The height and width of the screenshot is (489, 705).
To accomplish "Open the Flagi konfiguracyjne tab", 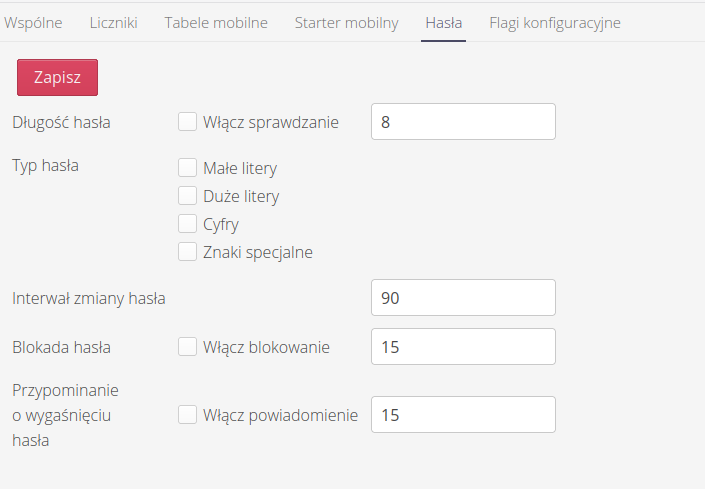I will tap(554, 22).
